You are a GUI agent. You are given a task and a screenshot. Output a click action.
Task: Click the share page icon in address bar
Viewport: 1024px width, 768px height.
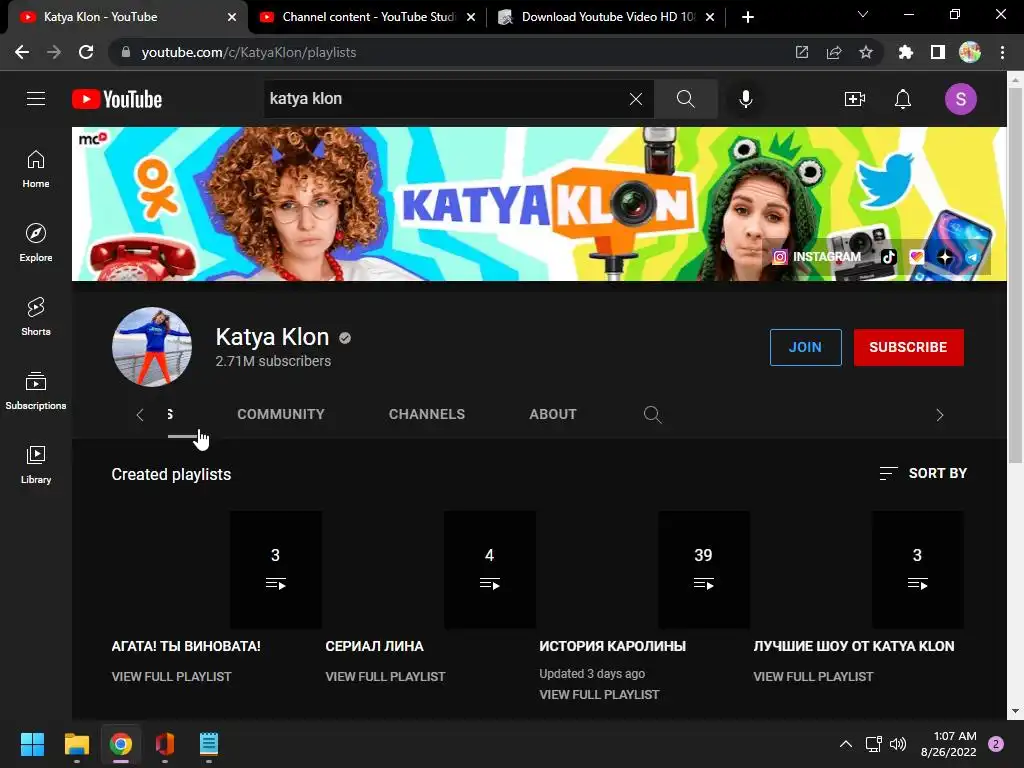(x=834, y=52)
